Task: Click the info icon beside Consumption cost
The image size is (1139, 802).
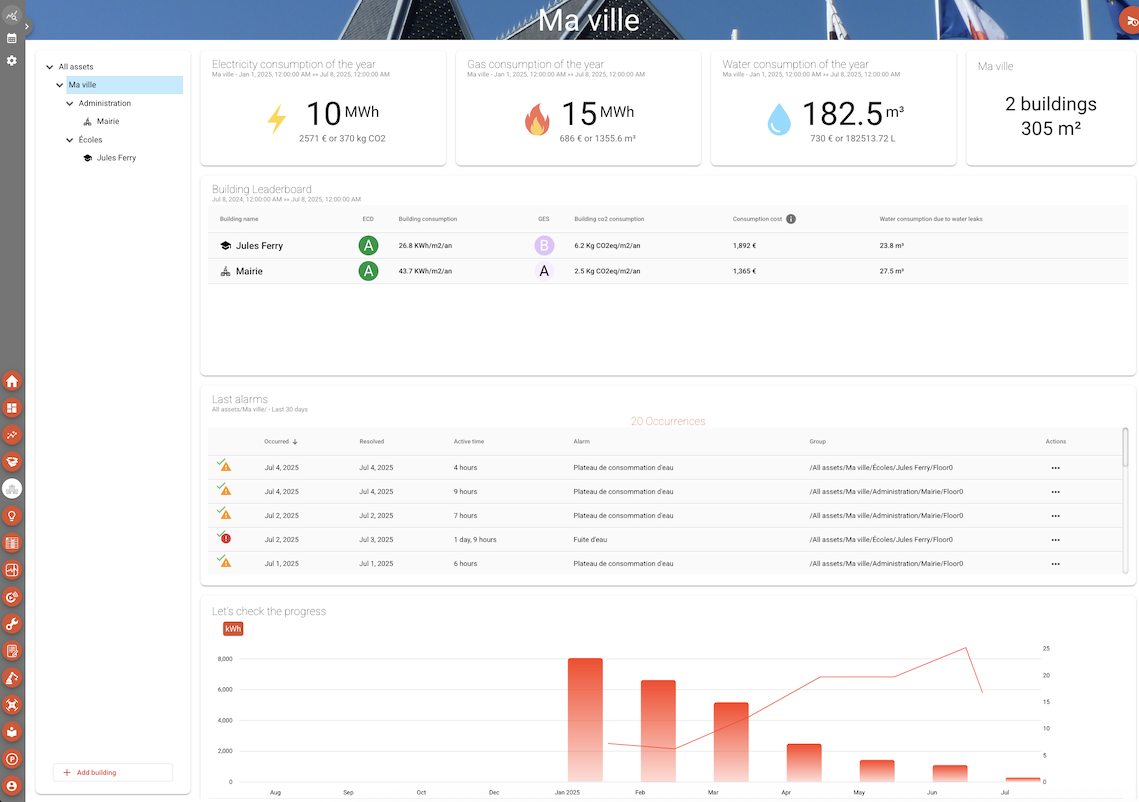Action: [x=791, y=219]
